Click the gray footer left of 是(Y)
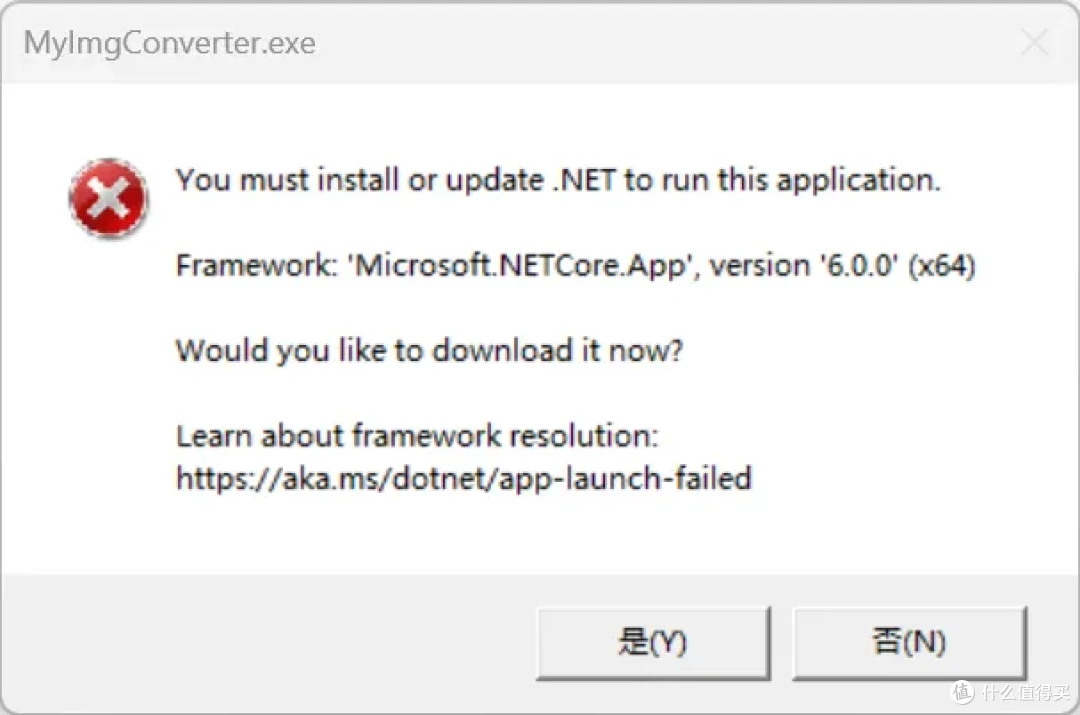This screenshot has height=715, width=1080. (x=269, y=643)
